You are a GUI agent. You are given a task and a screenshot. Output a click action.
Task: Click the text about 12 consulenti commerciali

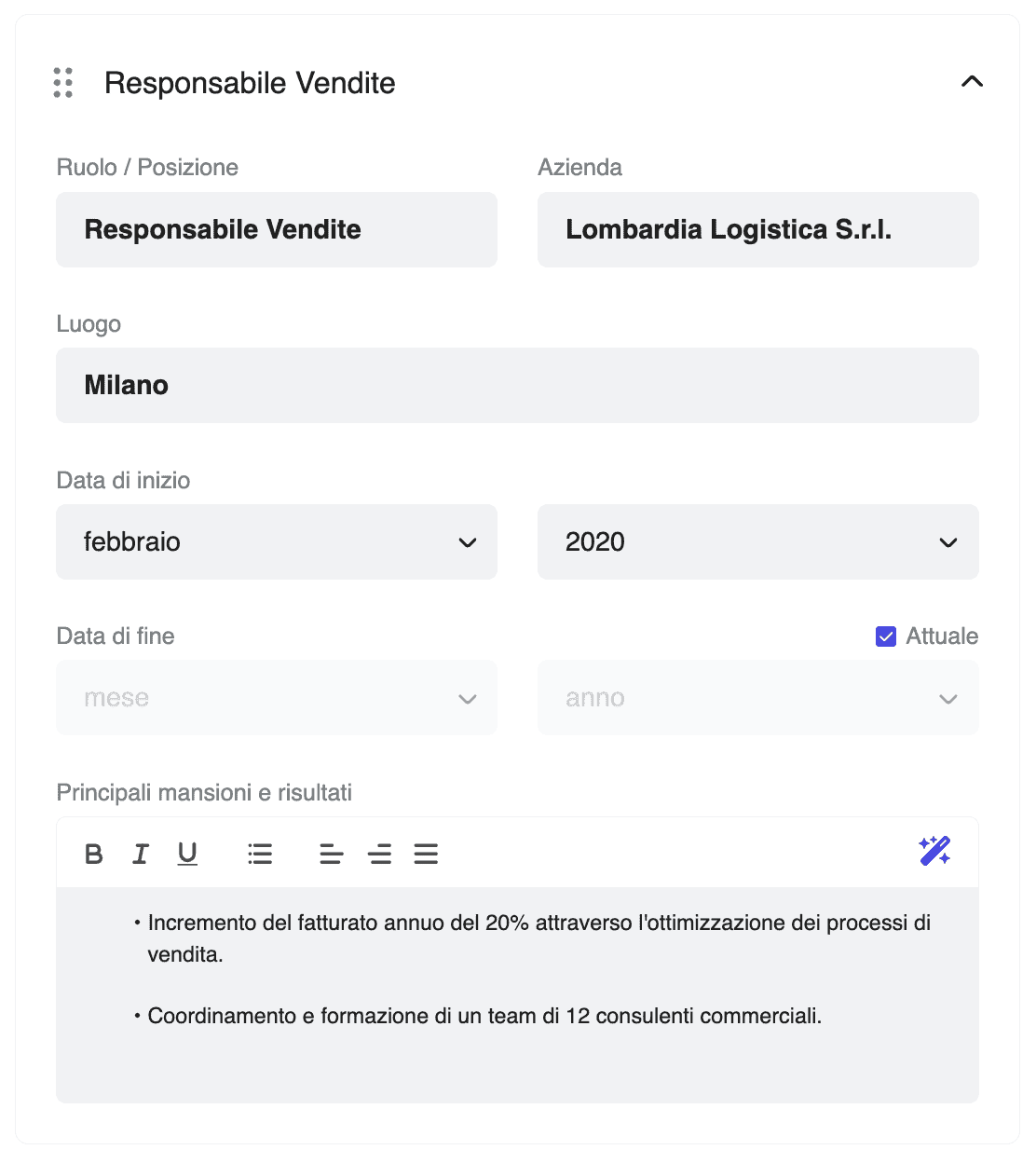484,1016
